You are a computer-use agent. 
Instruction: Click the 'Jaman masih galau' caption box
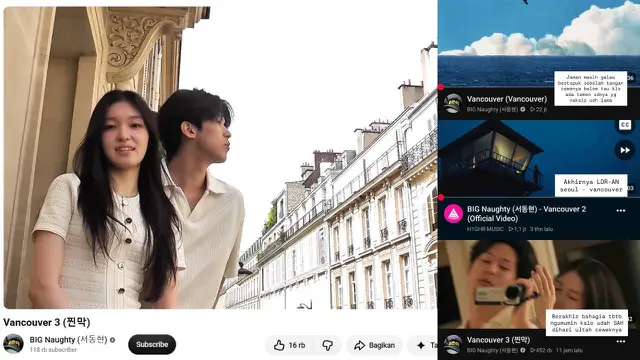click(x=590, y=89)
